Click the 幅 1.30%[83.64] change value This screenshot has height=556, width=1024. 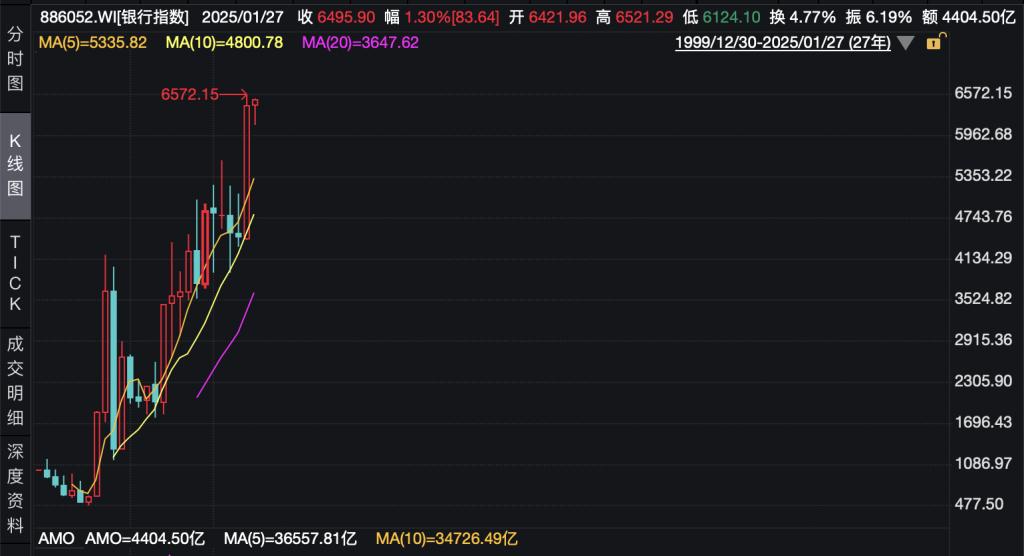[x=442, y=18]
